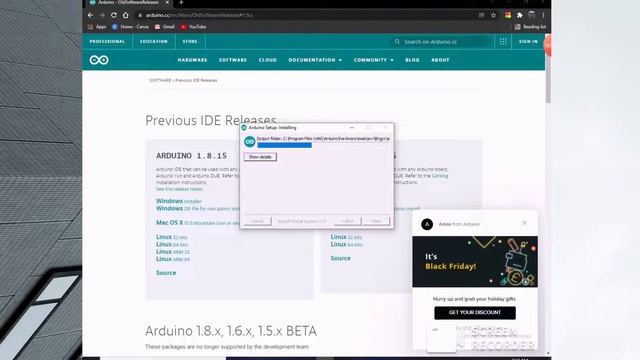
Task: Download Arduino 1.8.15 Mac OS X
Action: [x=198, y=223]
